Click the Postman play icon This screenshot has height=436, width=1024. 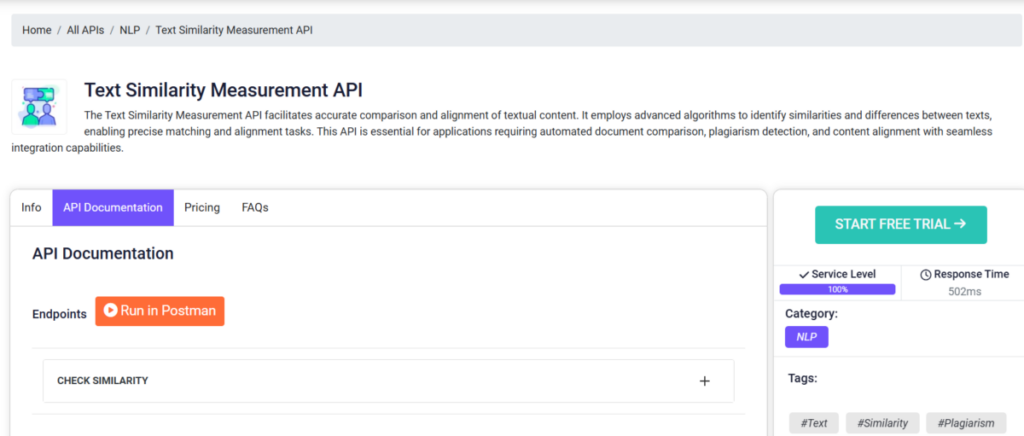110,311
